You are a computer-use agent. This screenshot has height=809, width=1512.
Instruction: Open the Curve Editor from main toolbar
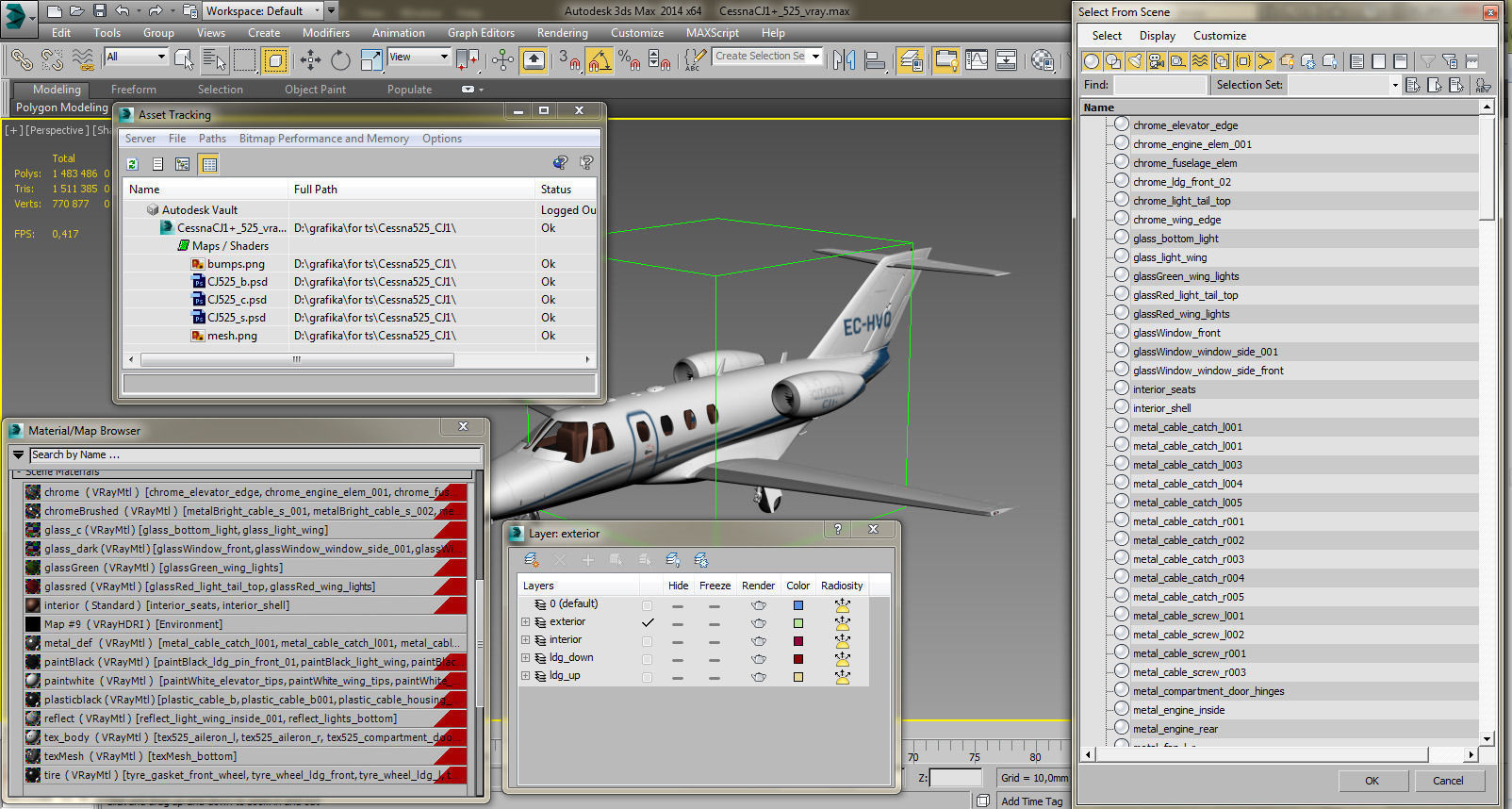(977, 60)
